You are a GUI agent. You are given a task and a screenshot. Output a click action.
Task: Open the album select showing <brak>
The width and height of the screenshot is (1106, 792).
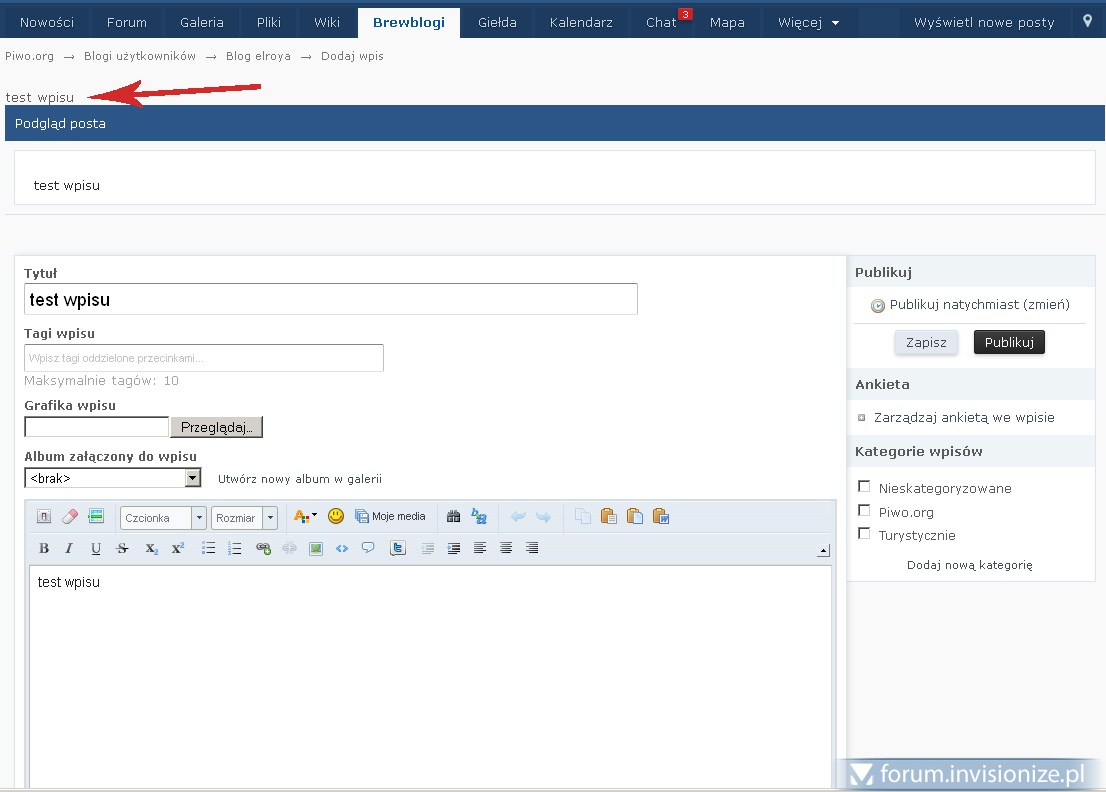(113, 478)
